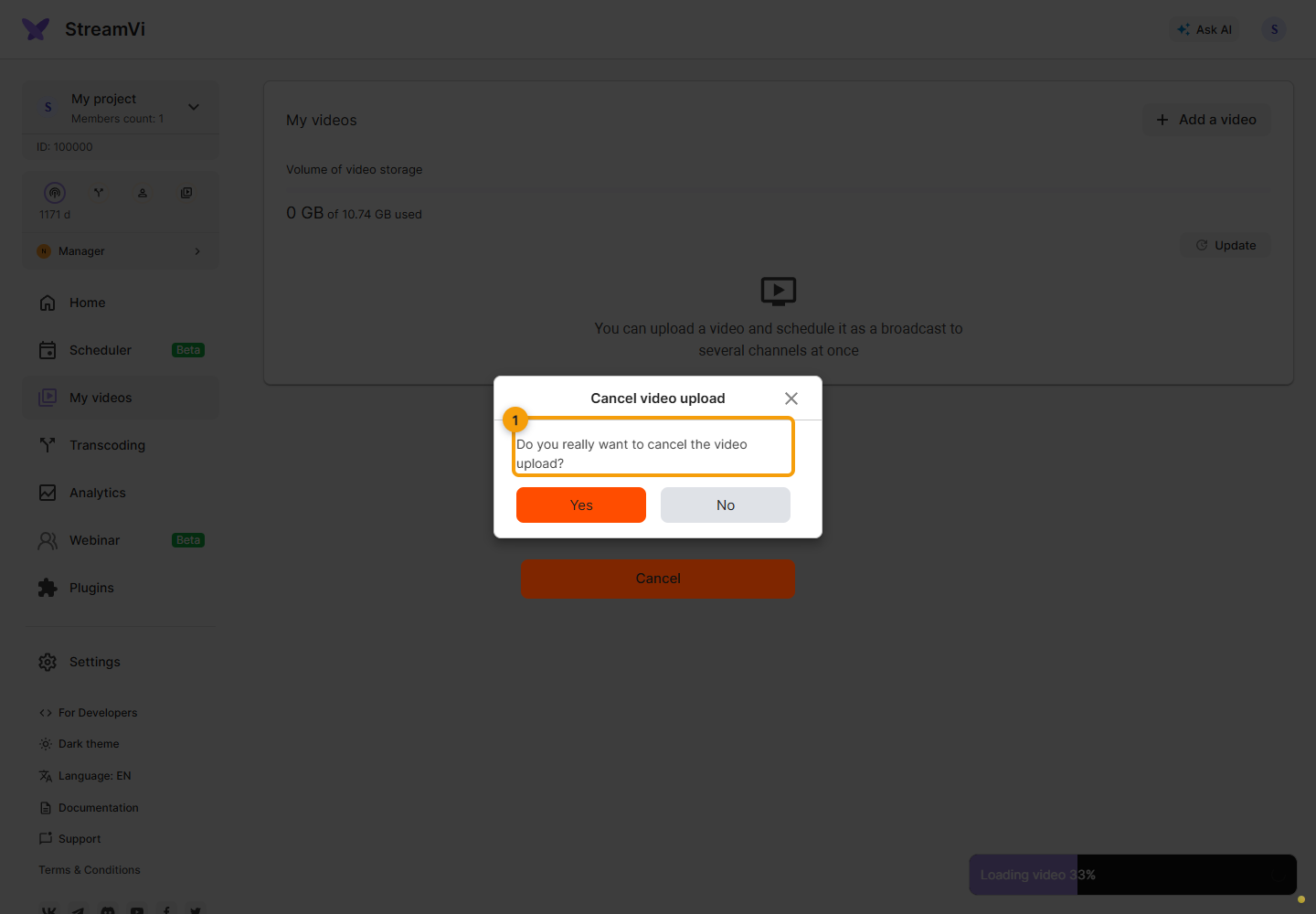Click the project ID: 100000 text
1316x914 pixels.
pyautogui.click(x=65, y=147)
